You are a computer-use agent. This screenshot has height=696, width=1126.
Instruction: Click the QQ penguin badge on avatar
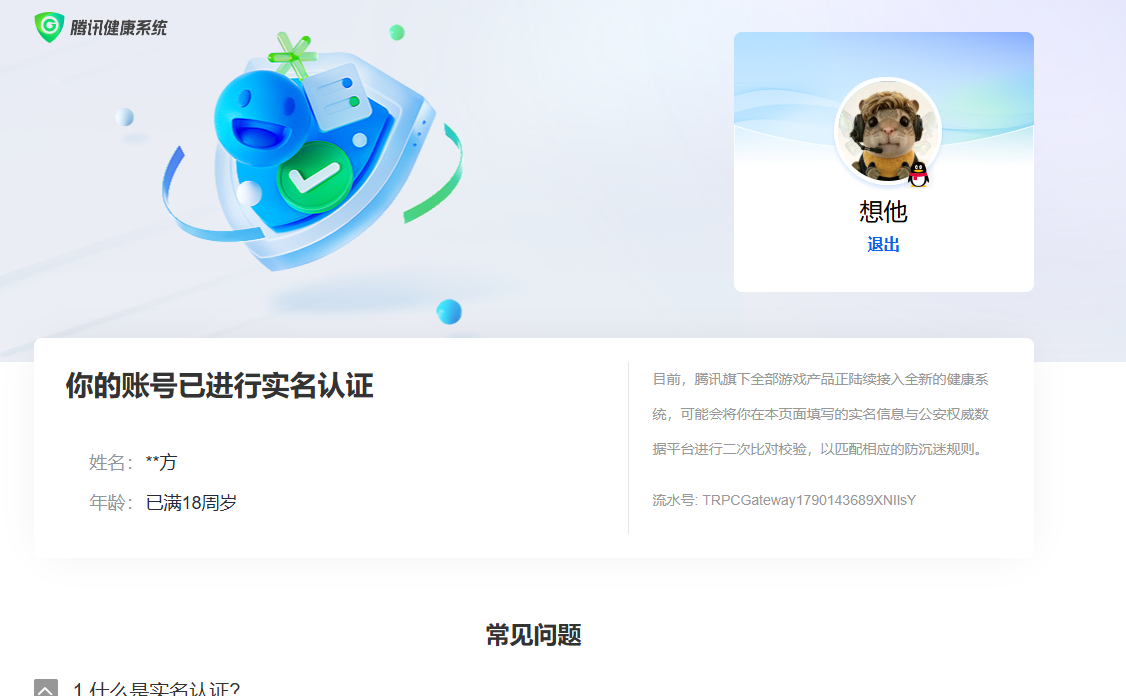point(918,175)
